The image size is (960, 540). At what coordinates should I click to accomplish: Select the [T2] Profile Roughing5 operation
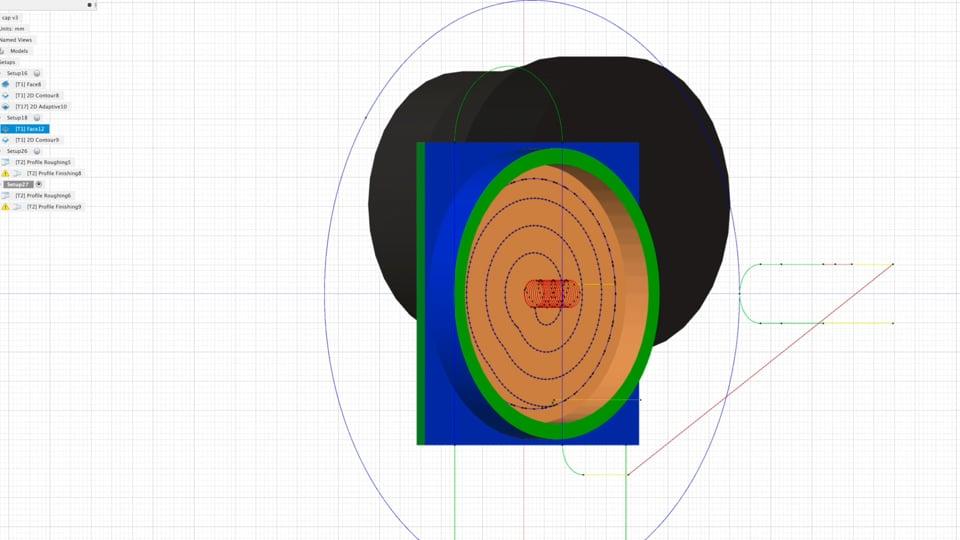pos(43,162)
